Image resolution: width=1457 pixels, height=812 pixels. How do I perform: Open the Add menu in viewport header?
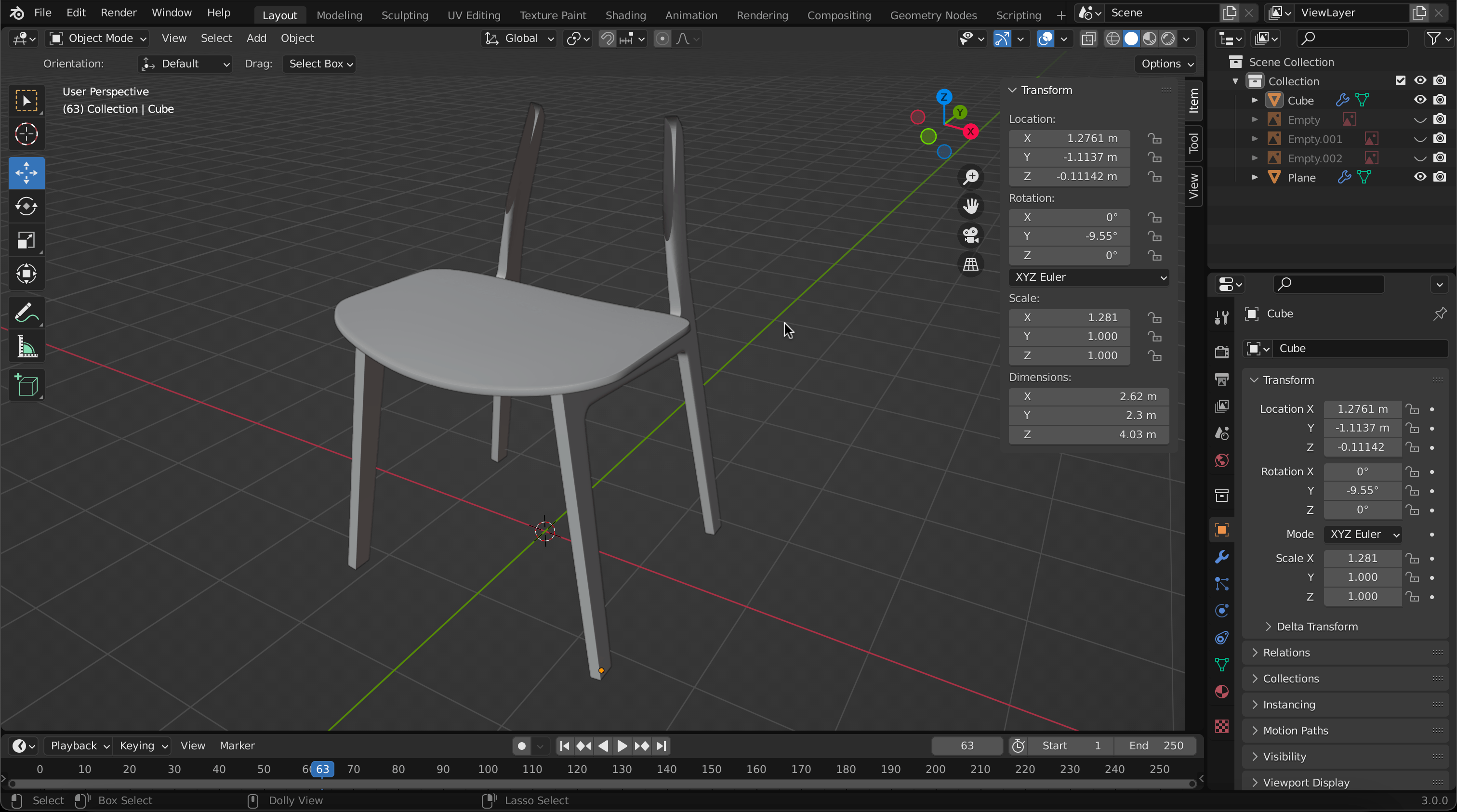(x=256, y=39)
